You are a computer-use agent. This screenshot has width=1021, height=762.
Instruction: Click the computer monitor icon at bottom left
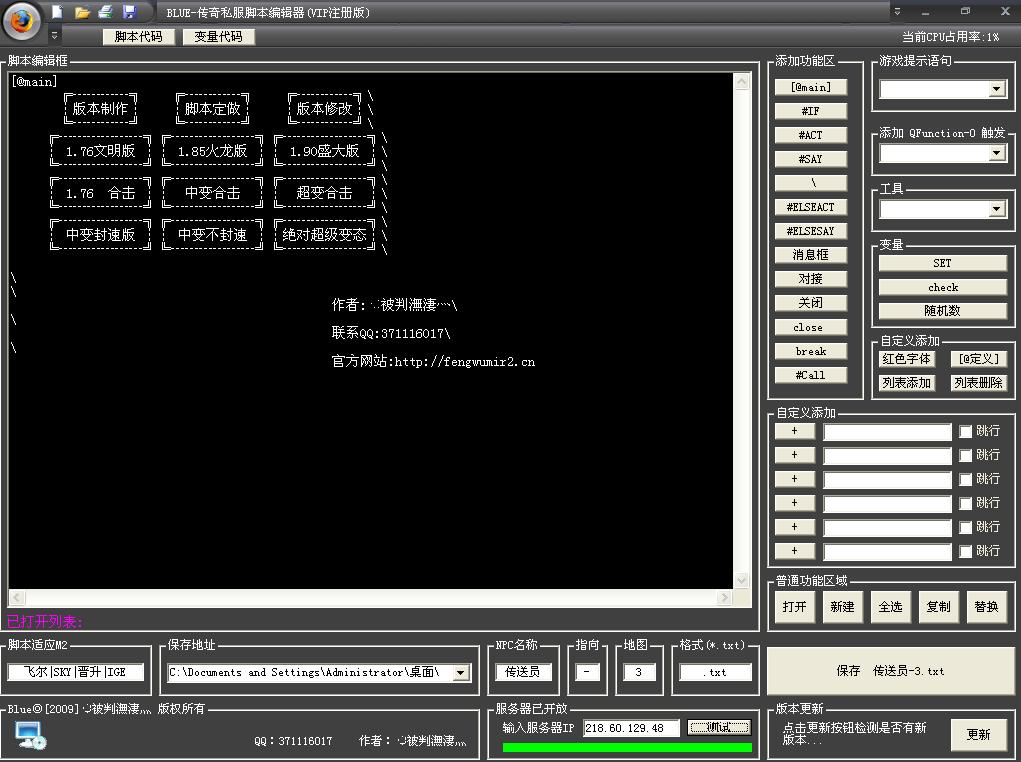coord(29,736)
